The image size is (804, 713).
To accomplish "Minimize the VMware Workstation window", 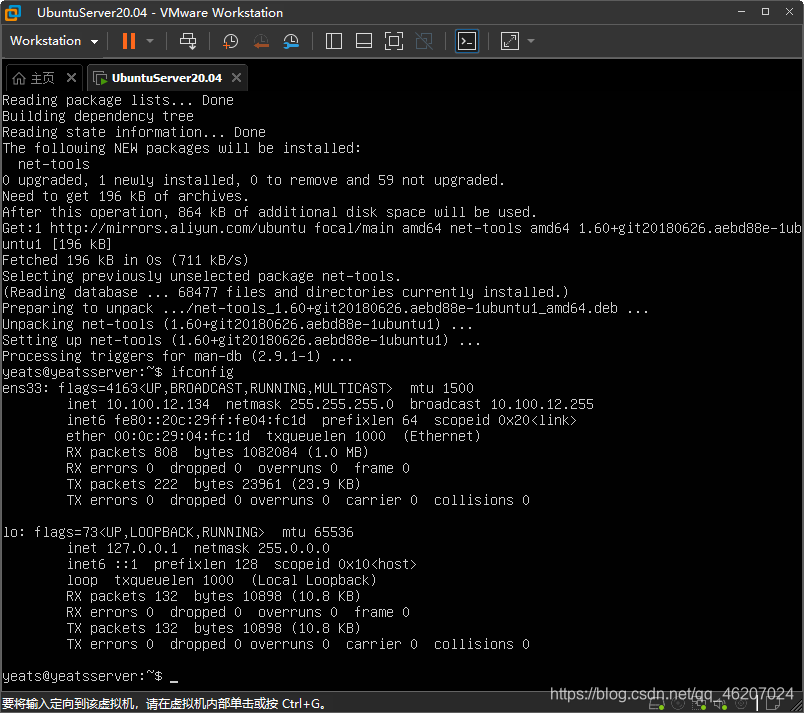I will click(741, 12).
